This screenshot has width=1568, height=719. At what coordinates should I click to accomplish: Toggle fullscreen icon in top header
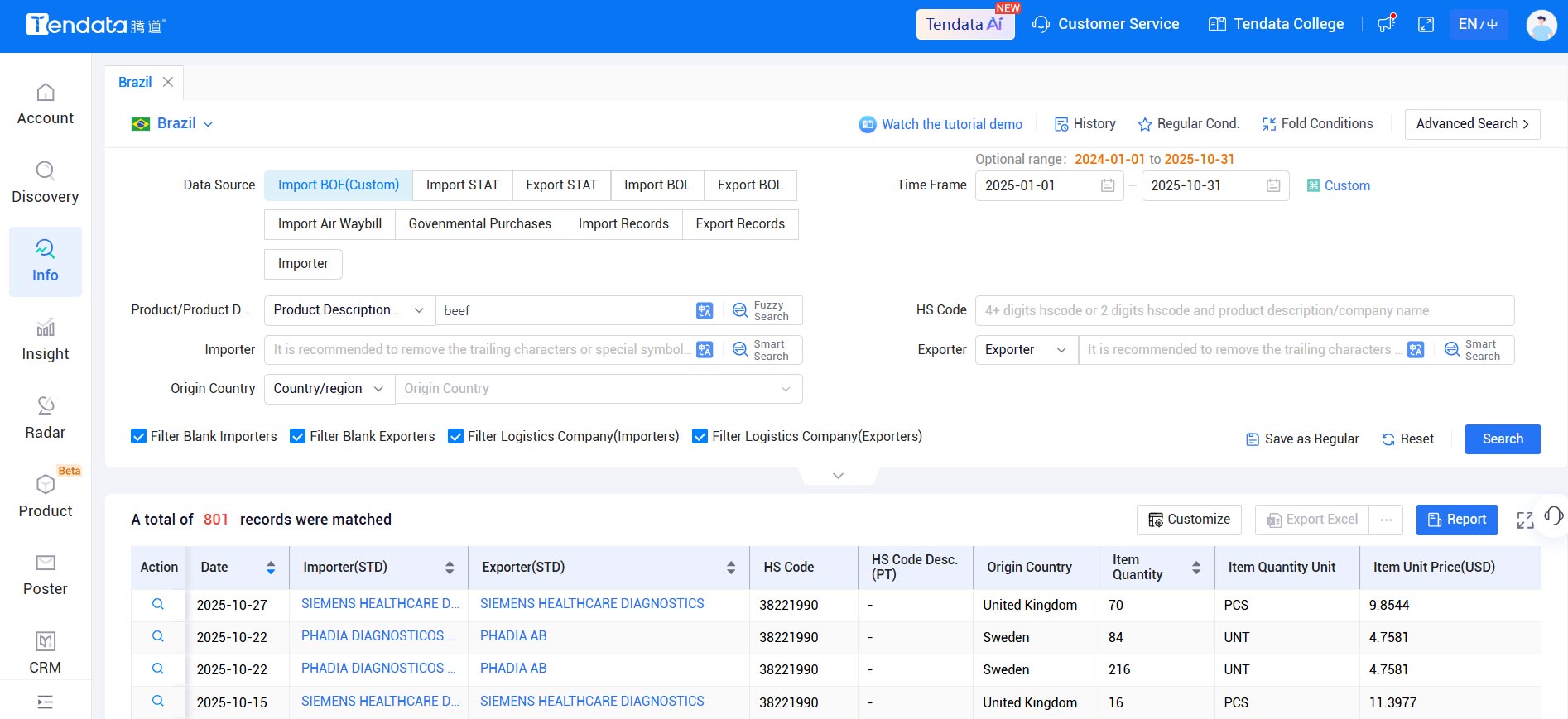tap(1426, 24)
